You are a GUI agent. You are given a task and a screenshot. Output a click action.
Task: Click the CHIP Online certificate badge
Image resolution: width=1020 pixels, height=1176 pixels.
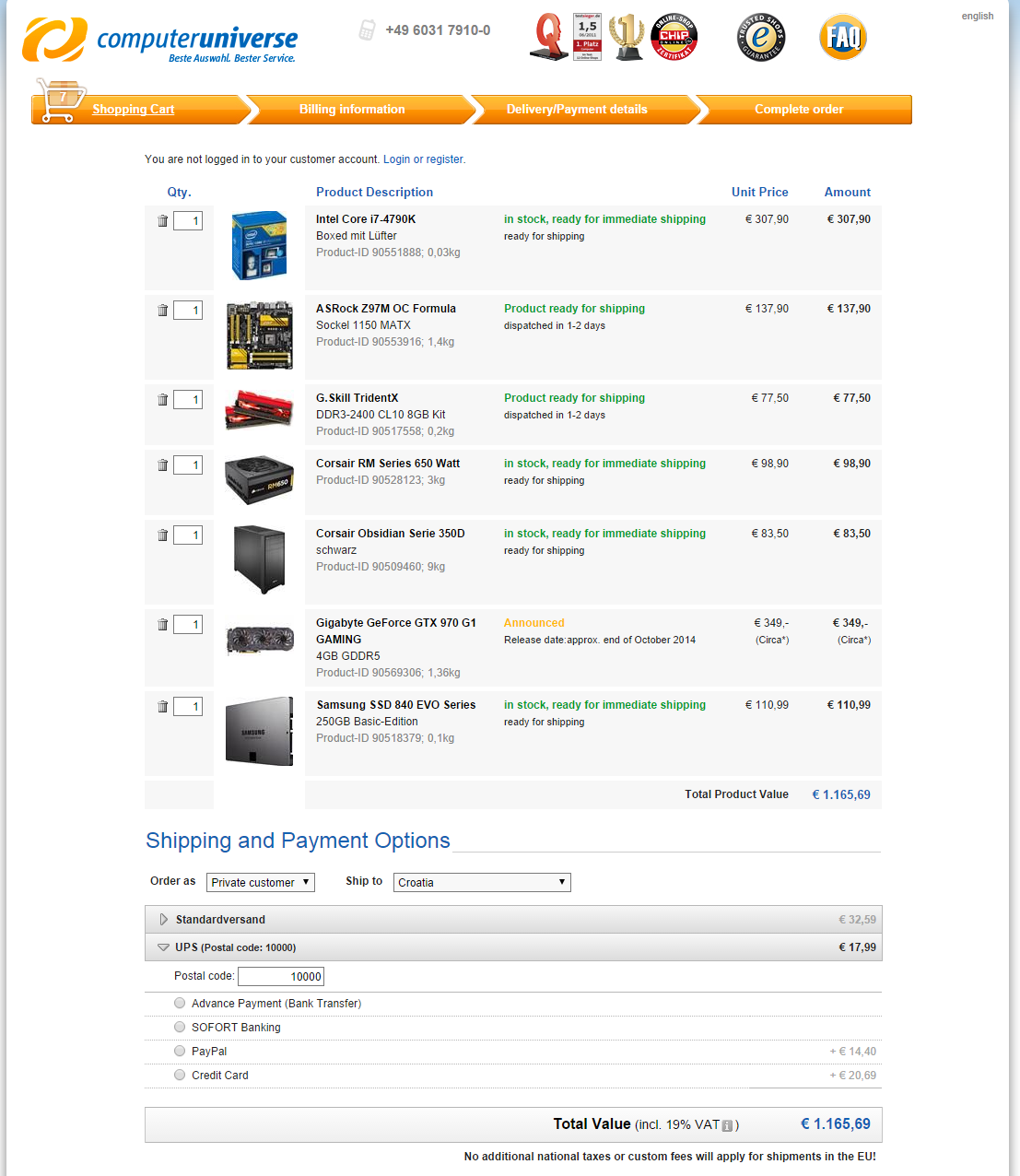[674, 38]
